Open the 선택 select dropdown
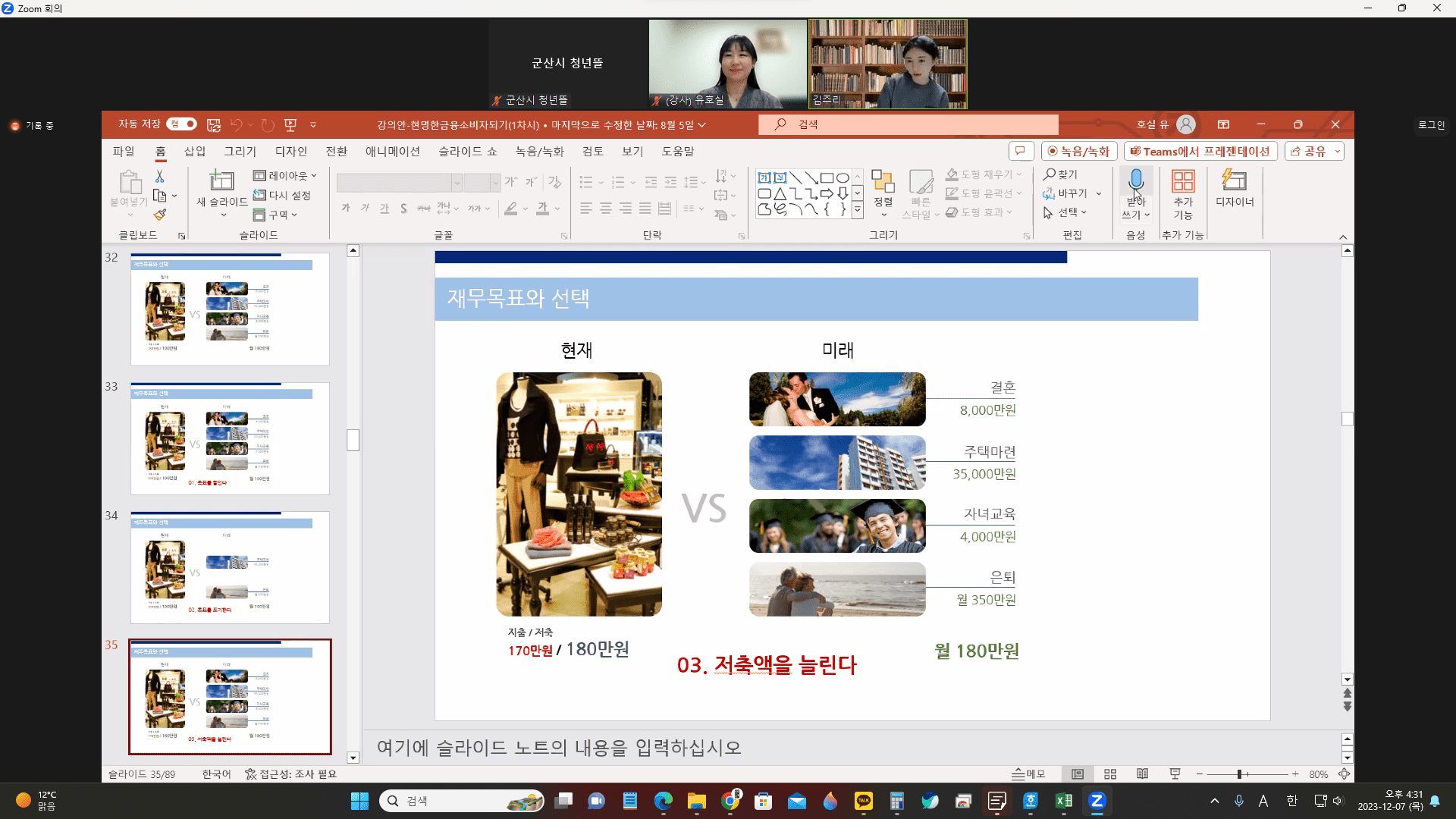Screen dimensions: 1456x819 point(1065,212)
